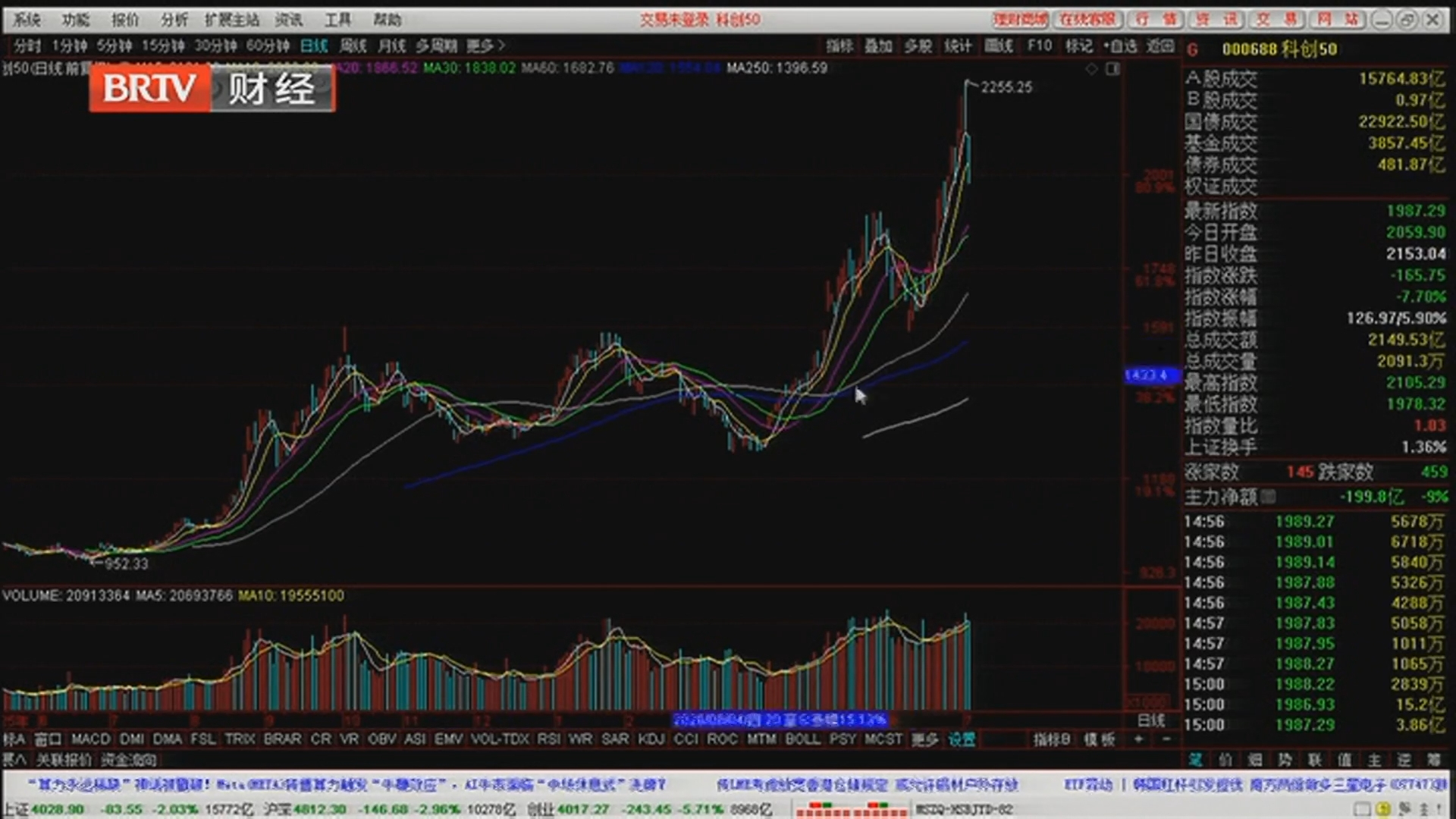1456x819 pixels.
Task: Open indicator 设置 settings
Action: click(962, 739)
